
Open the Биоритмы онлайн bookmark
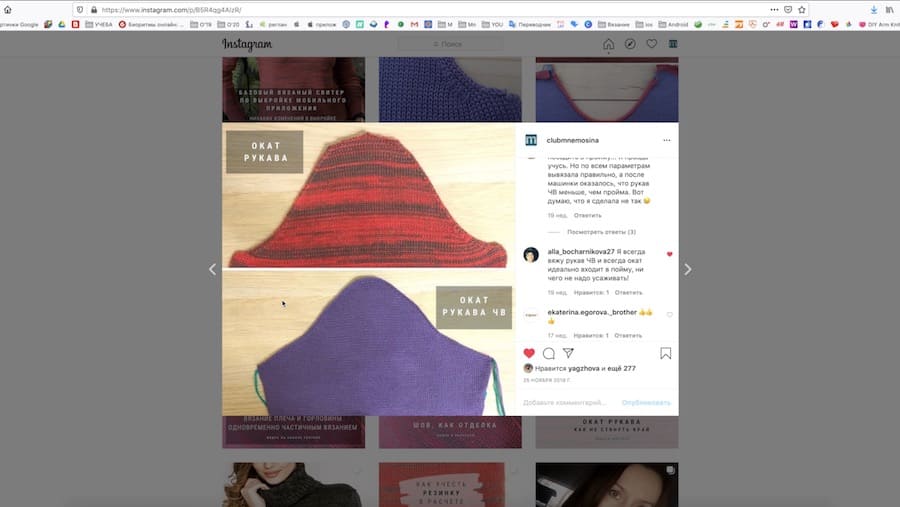point(152,25)
